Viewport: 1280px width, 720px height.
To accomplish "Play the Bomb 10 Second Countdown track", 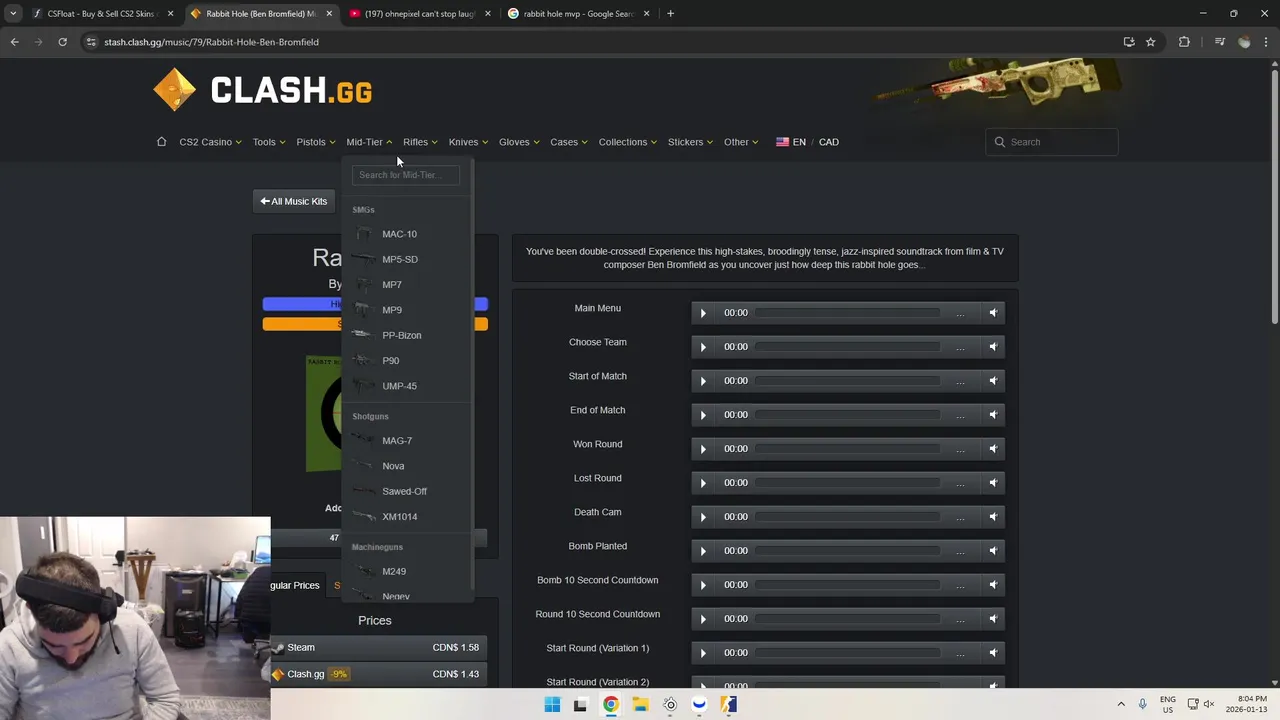I will (703, 585).
